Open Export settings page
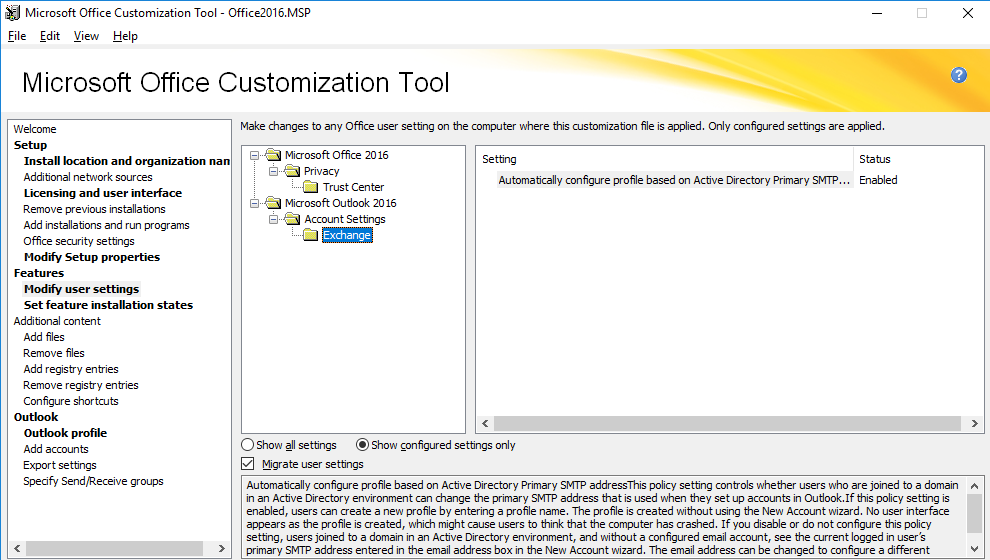This screenshot has width=990, height=560. (x=60, y=465)
